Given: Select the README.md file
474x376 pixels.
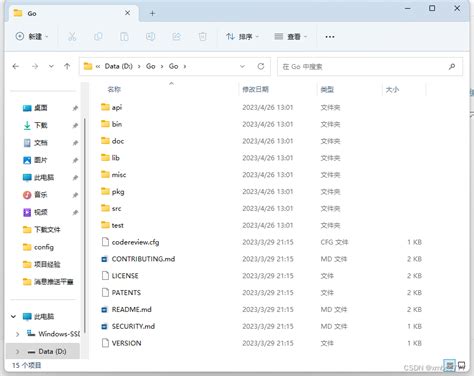Looking at the screenshot, I should pos(127,309).
